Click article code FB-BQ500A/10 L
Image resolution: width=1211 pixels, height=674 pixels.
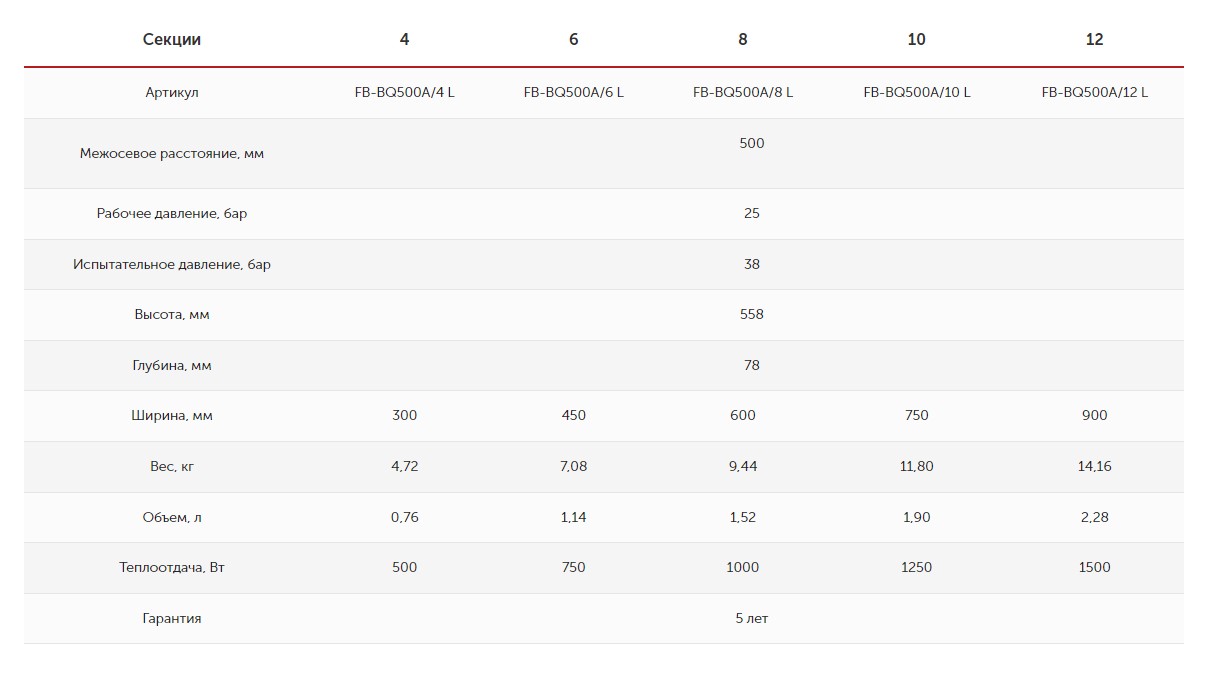pyautogui.click(x=916, y=92)
